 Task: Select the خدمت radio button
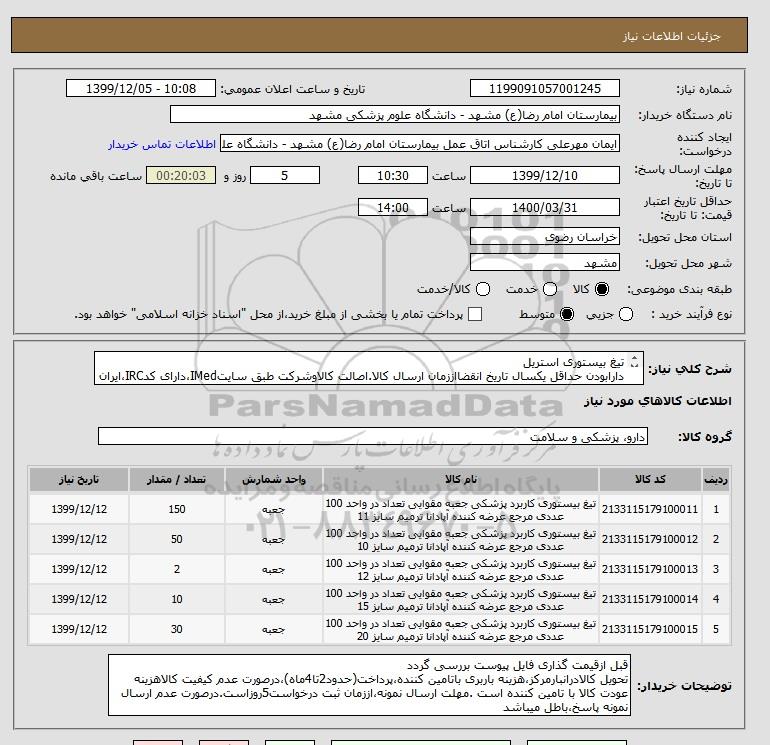coord(550,289)
